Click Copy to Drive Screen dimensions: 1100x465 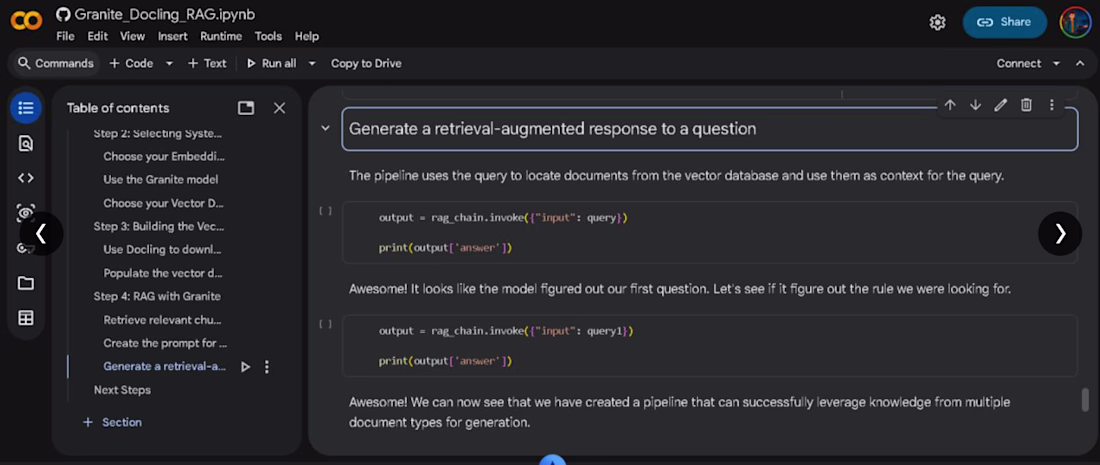(x=366, y=63)
